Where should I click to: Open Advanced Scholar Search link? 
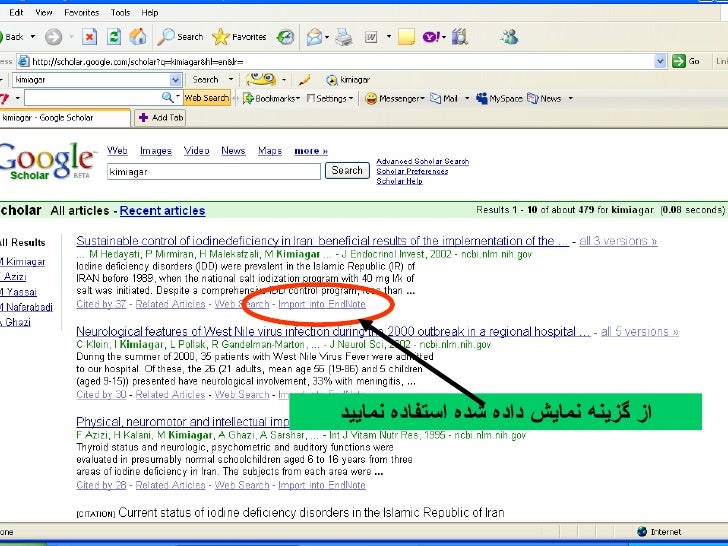[422, 162]
